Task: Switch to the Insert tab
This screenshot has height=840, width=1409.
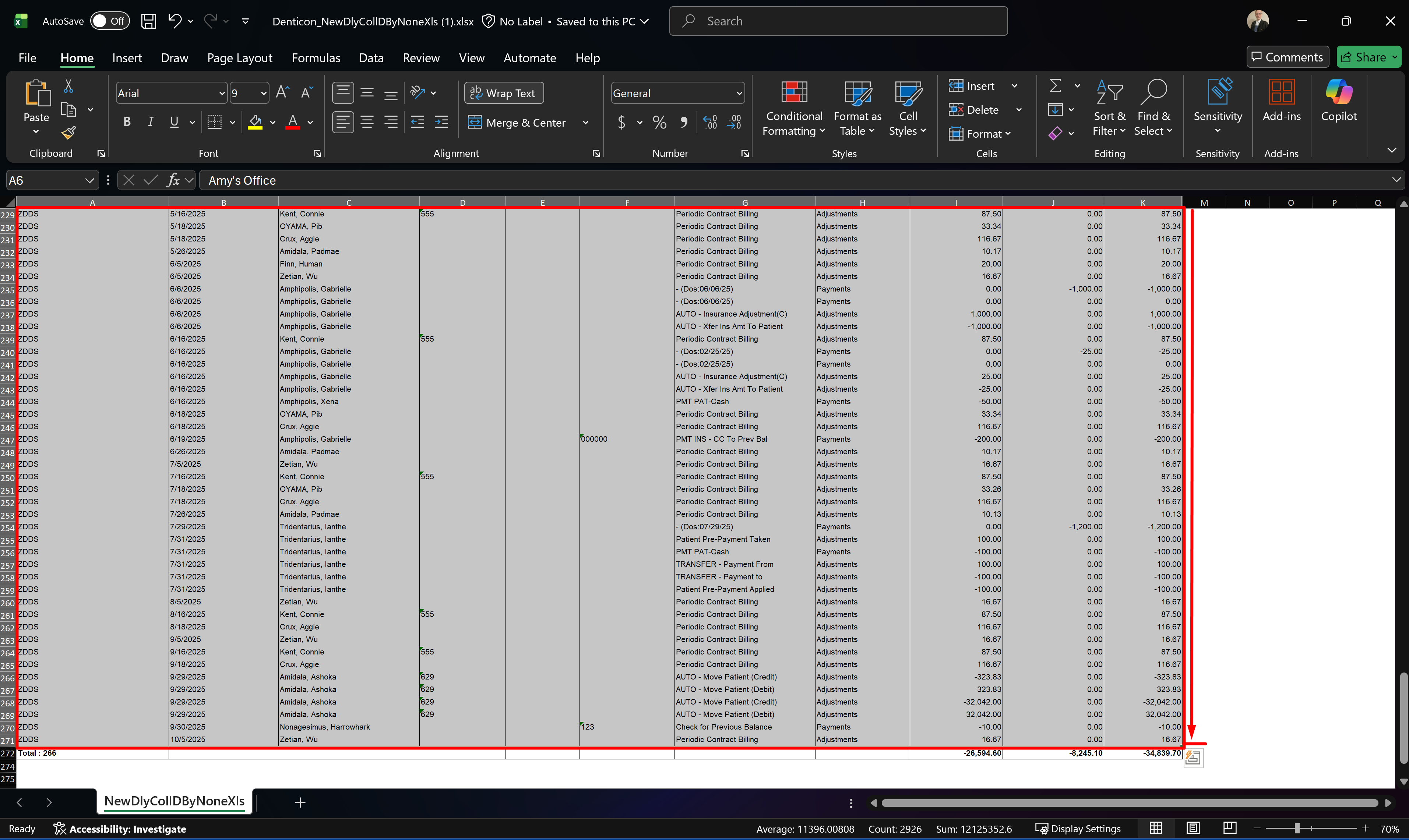Action: click(127, 58)
